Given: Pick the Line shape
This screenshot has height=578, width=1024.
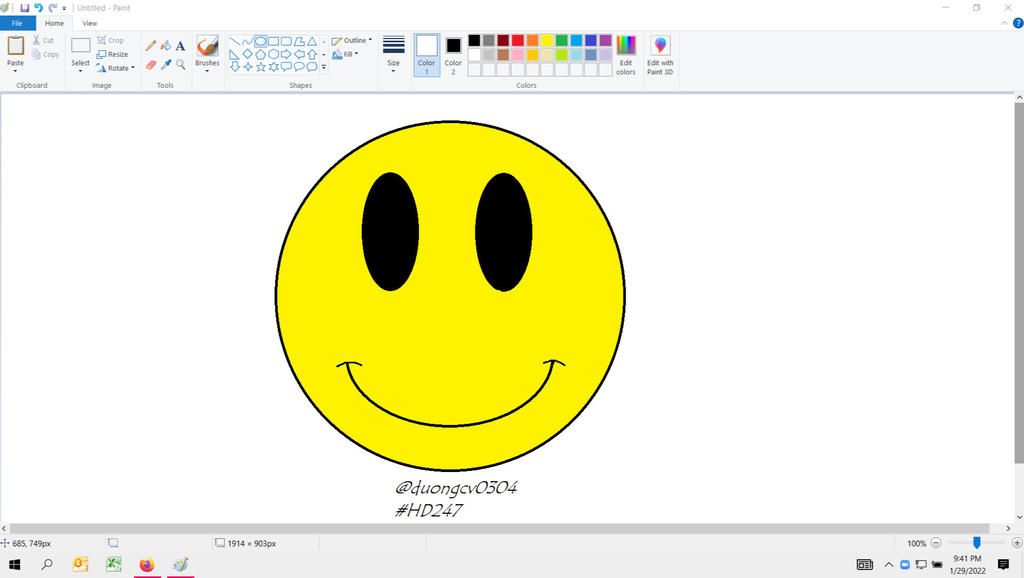Looking at the screenshot, I should 234,41.
